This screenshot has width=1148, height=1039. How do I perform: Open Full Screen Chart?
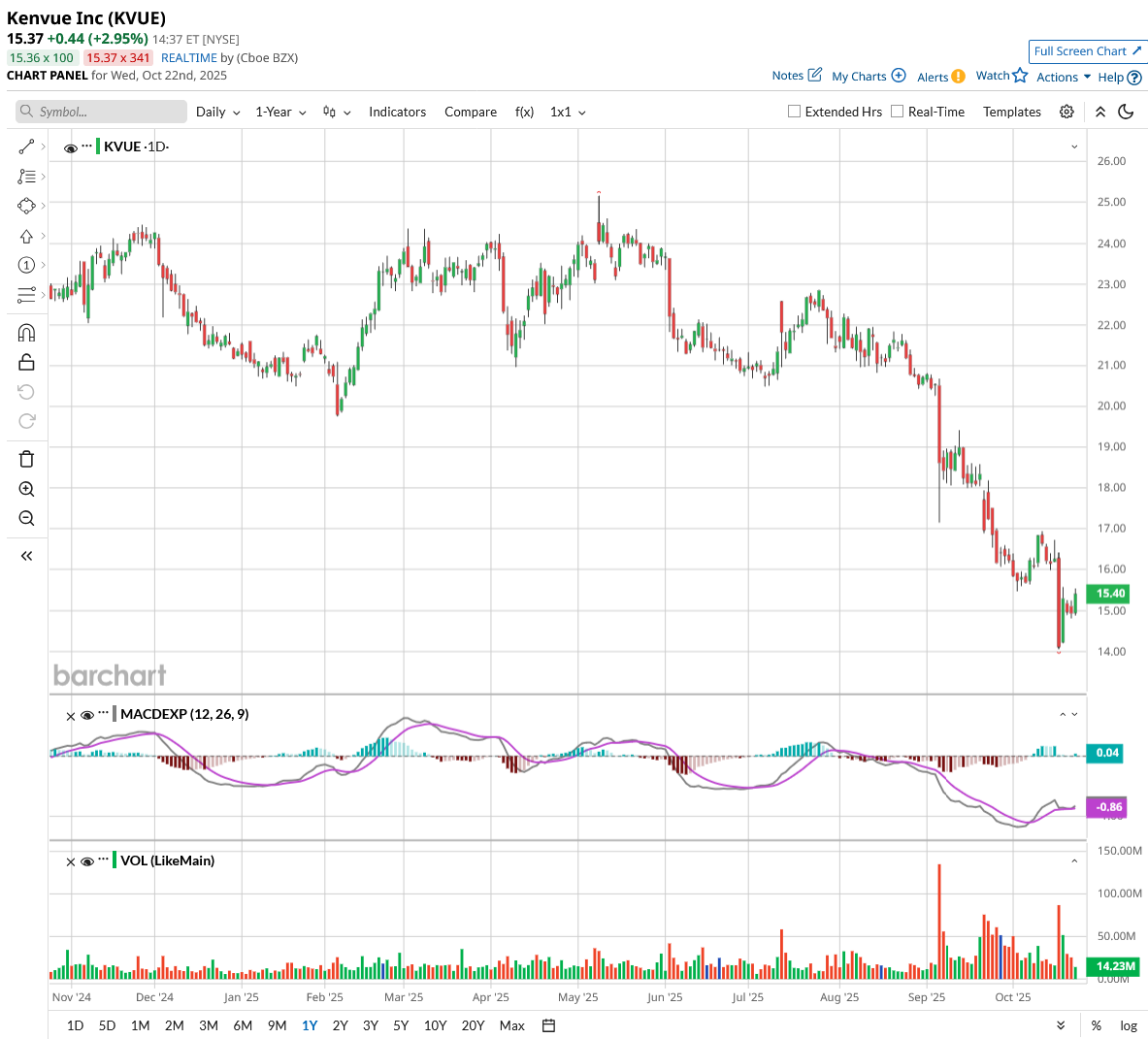pos(1087,51)
